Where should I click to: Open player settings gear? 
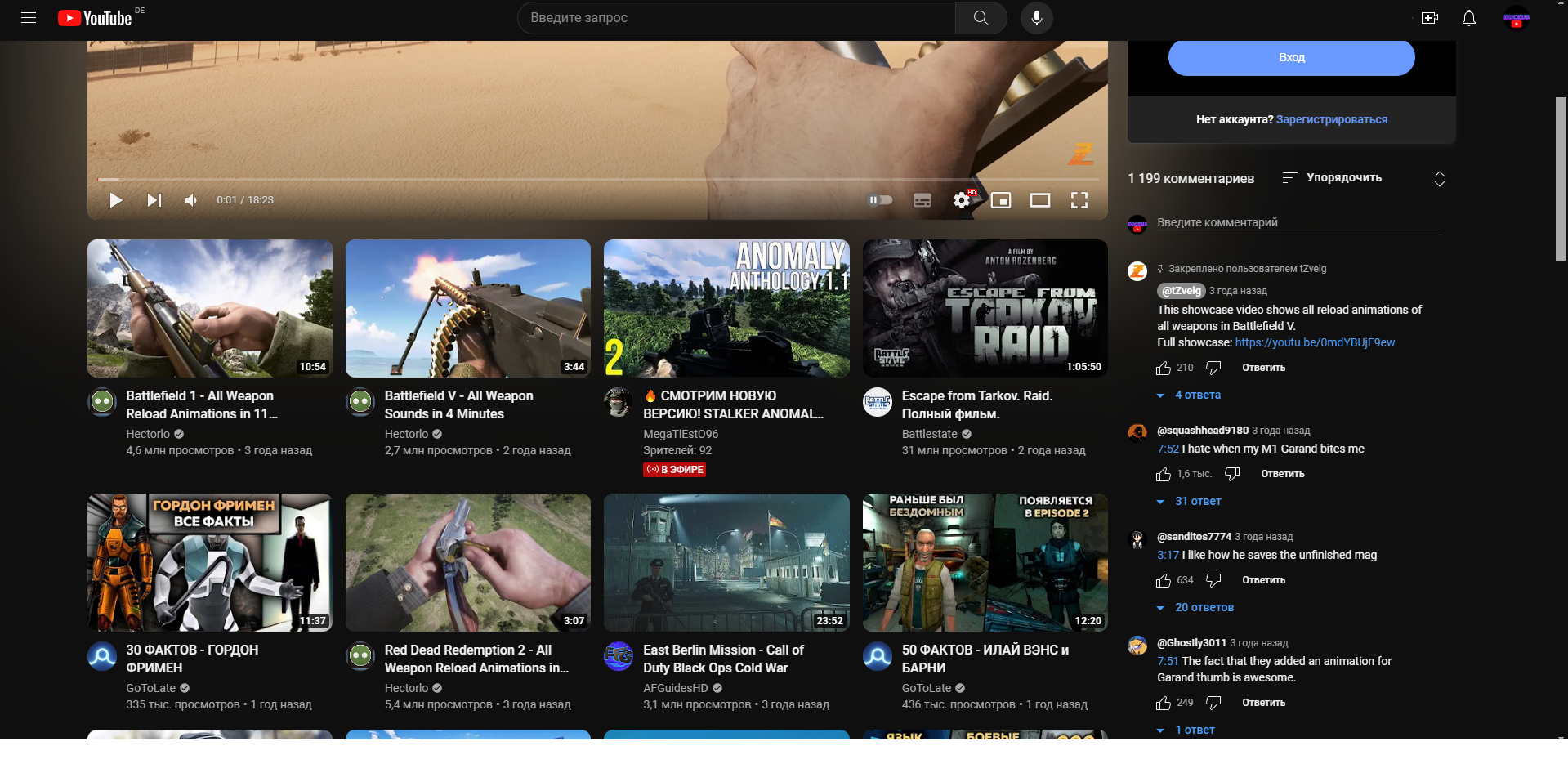point(962,200)
